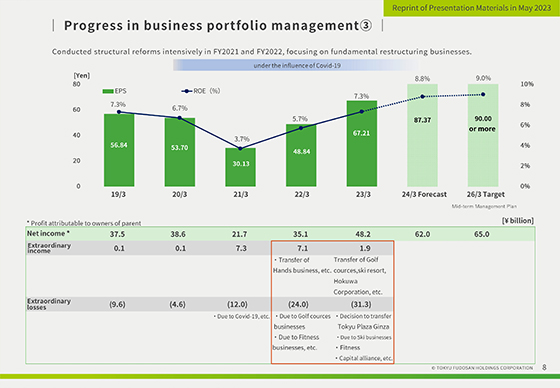Click the extraordinary loss value (12.0)

(x=238, y=304)
